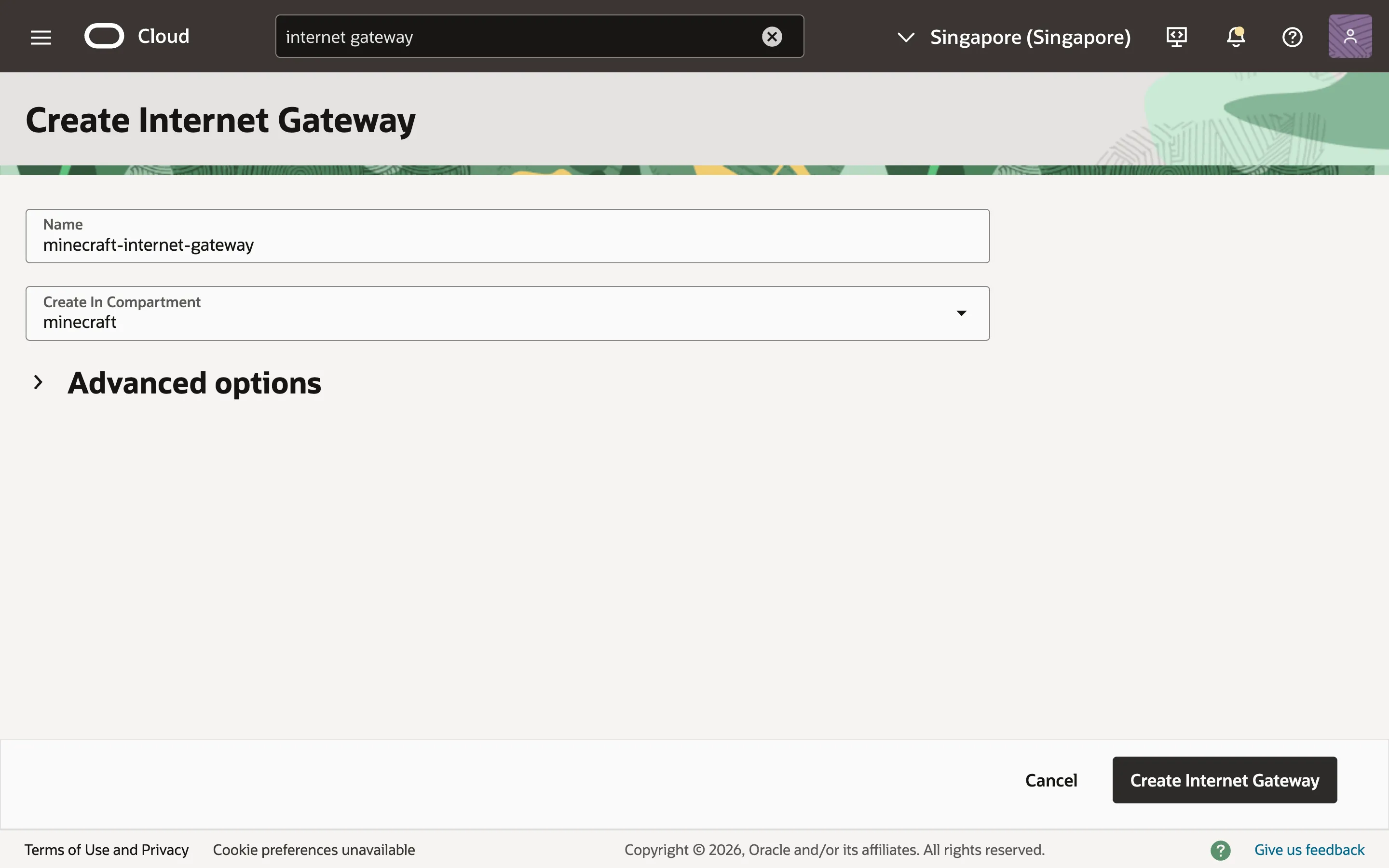Click the Singapore region label
Screen dimensions: 1389x868
(x=1030, y=37)
